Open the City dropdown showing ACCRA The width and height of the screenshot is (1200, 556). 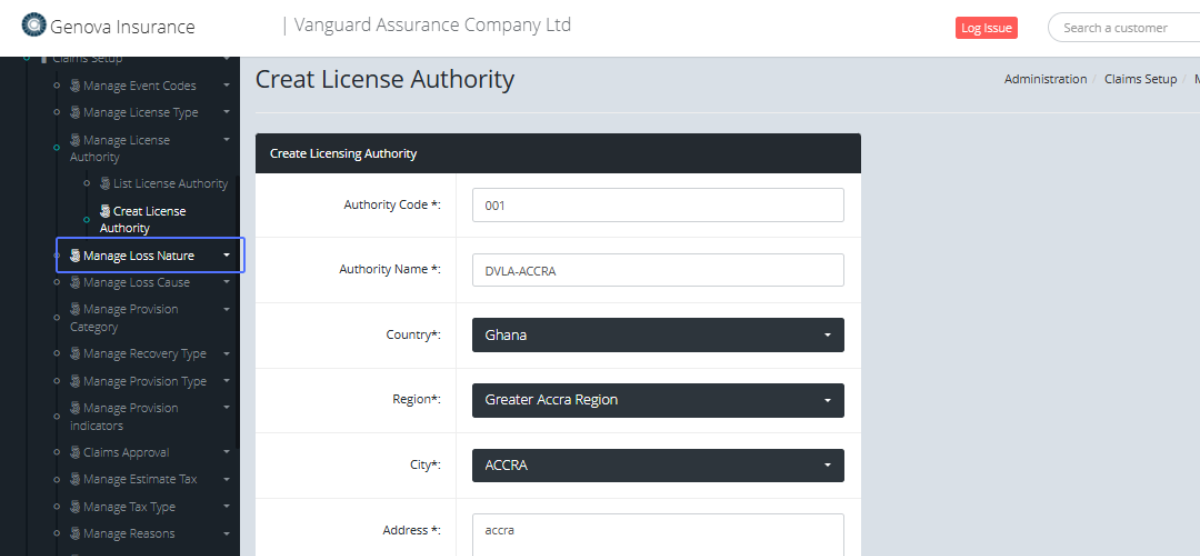(x=657, y=465)
